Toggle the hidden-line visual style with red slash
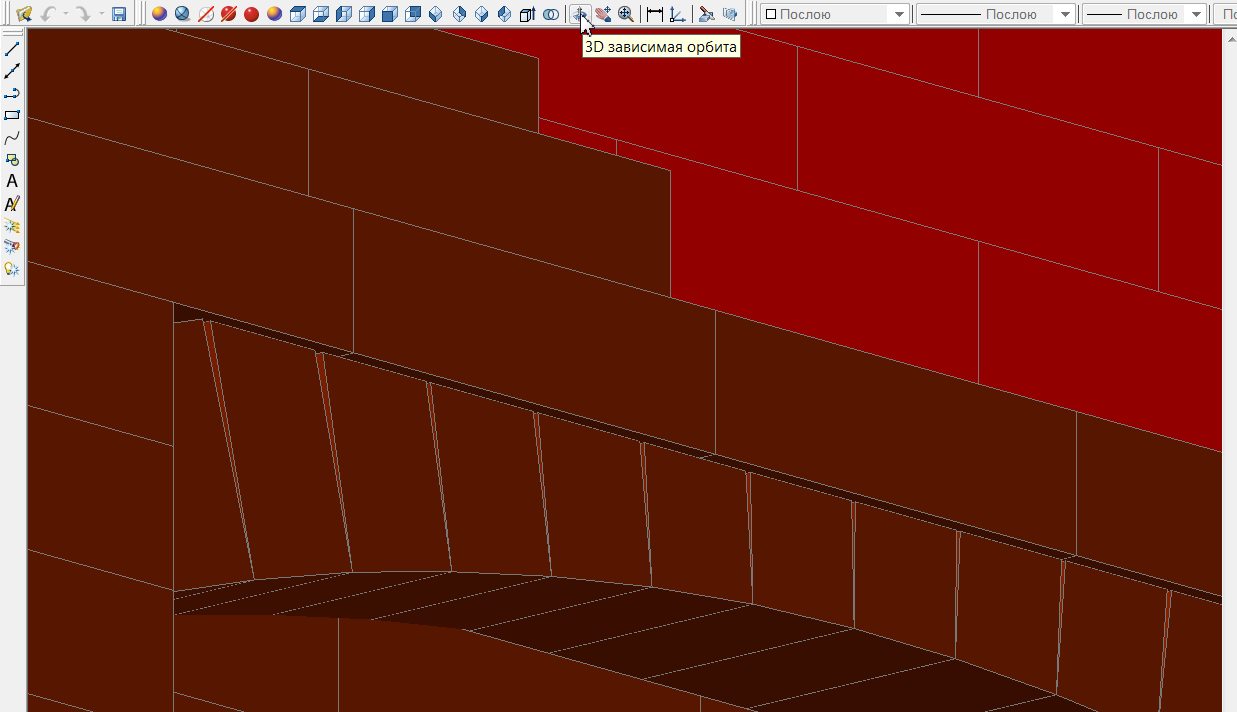The width and height of the screenshot is (1237, 712). point(205,14)
